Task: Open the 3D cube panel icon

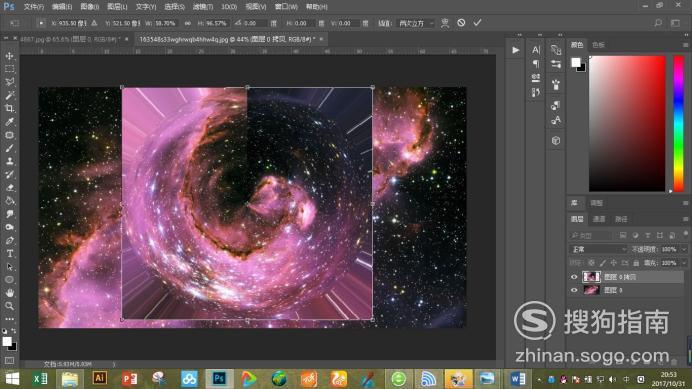Action: [556, 141]
